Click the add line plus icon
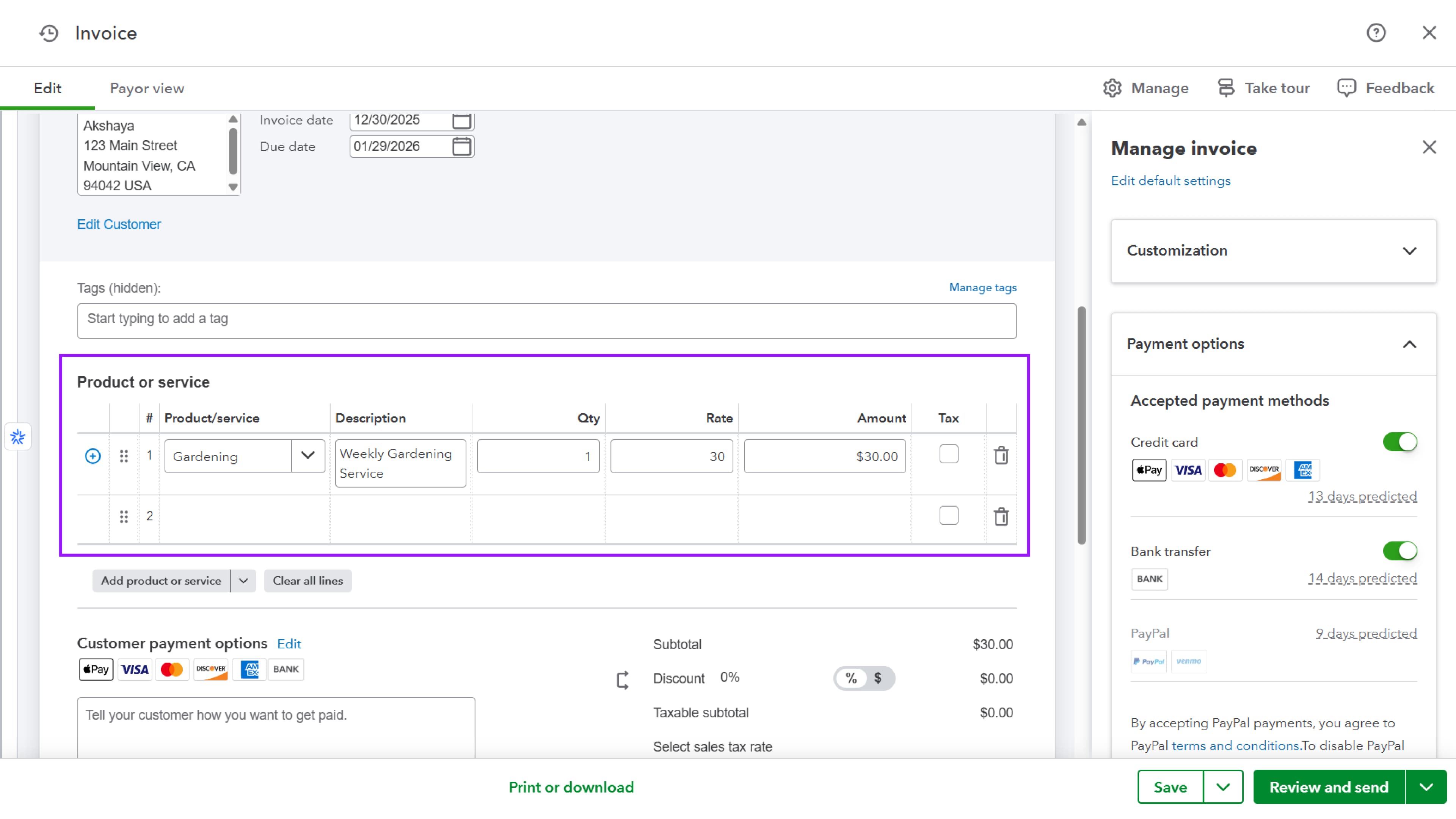Viewport: 1456px width, 819px height. pos(93,456)
